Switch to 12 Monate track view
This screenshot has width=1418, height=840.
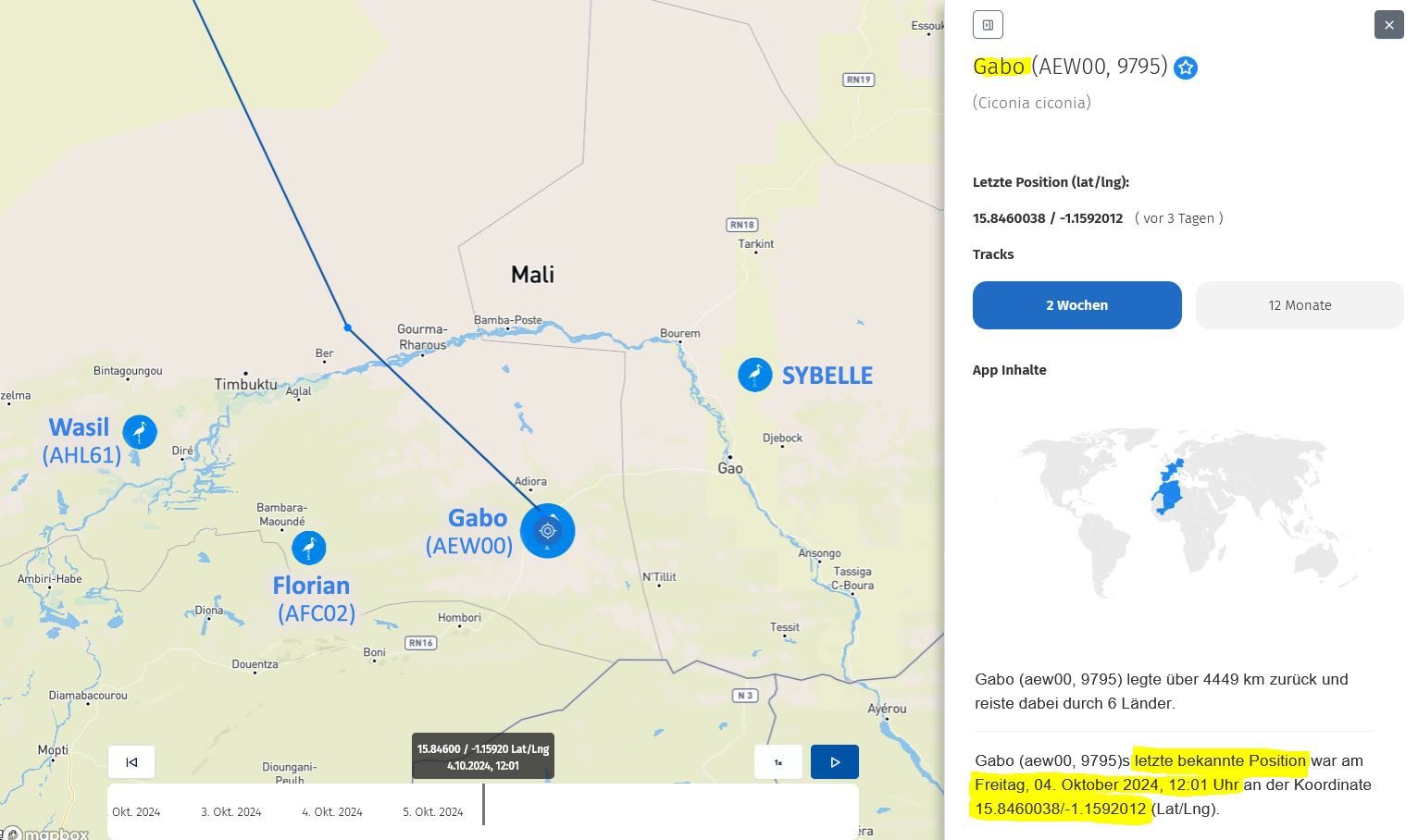[1300, 305]
